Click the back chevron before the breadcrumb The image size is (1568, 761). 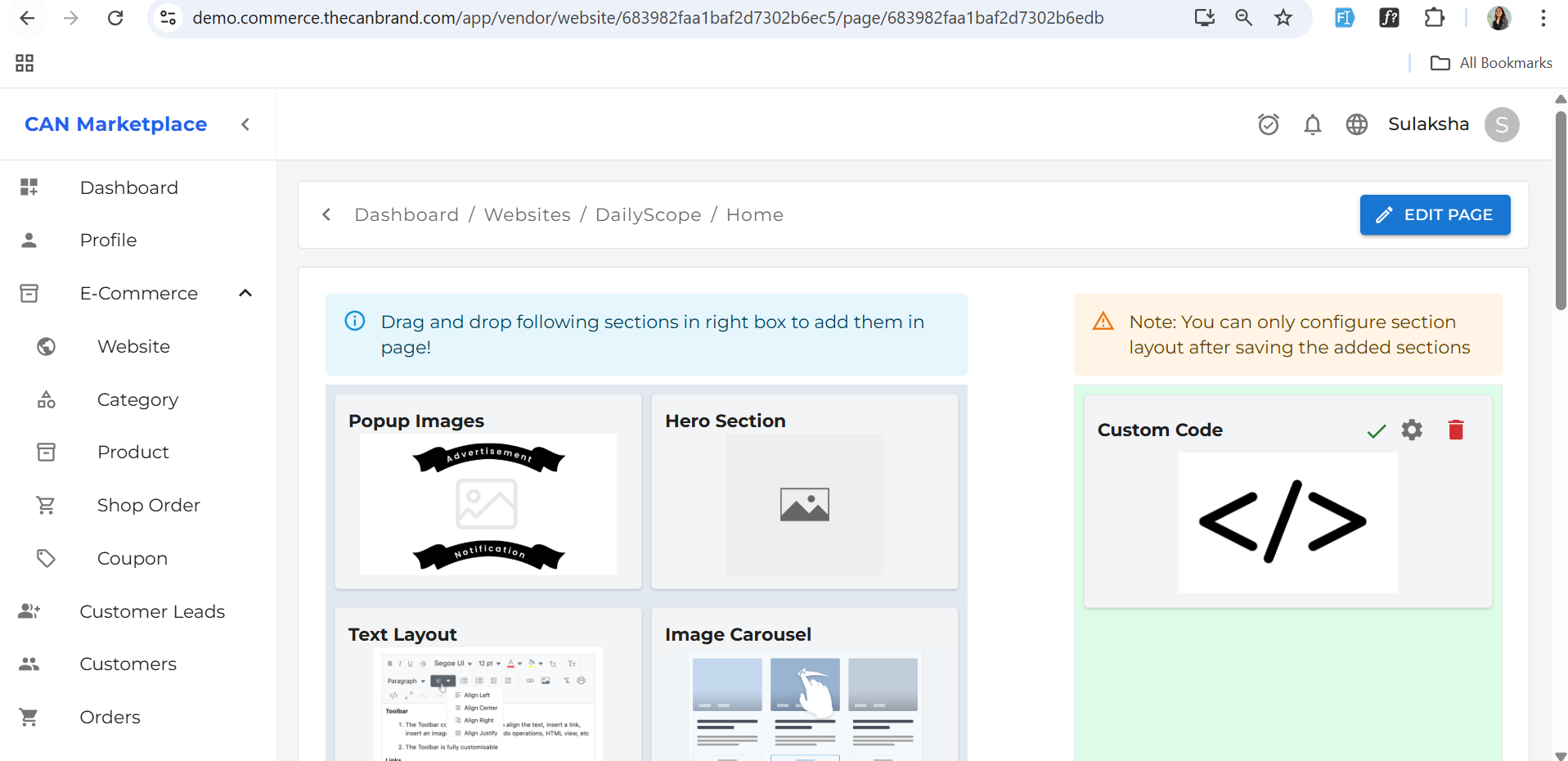tap(326, 214)
